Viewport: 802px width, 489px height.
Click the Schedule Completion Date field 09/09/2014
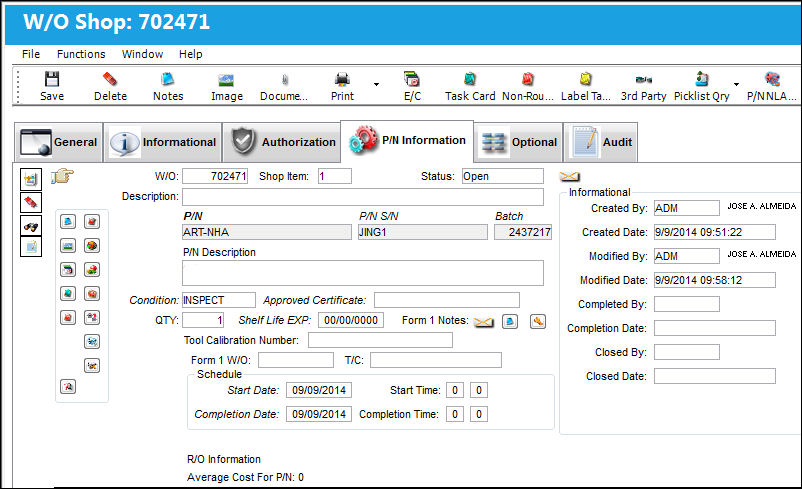[x=319, y=414]
